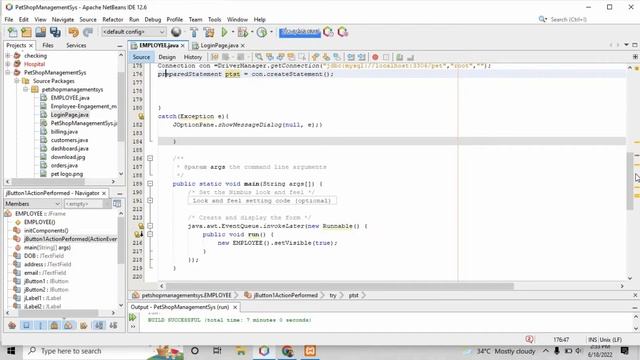Click the globe browser icon in toolbar
Screen dimensions: 640x360
point(176,32)
